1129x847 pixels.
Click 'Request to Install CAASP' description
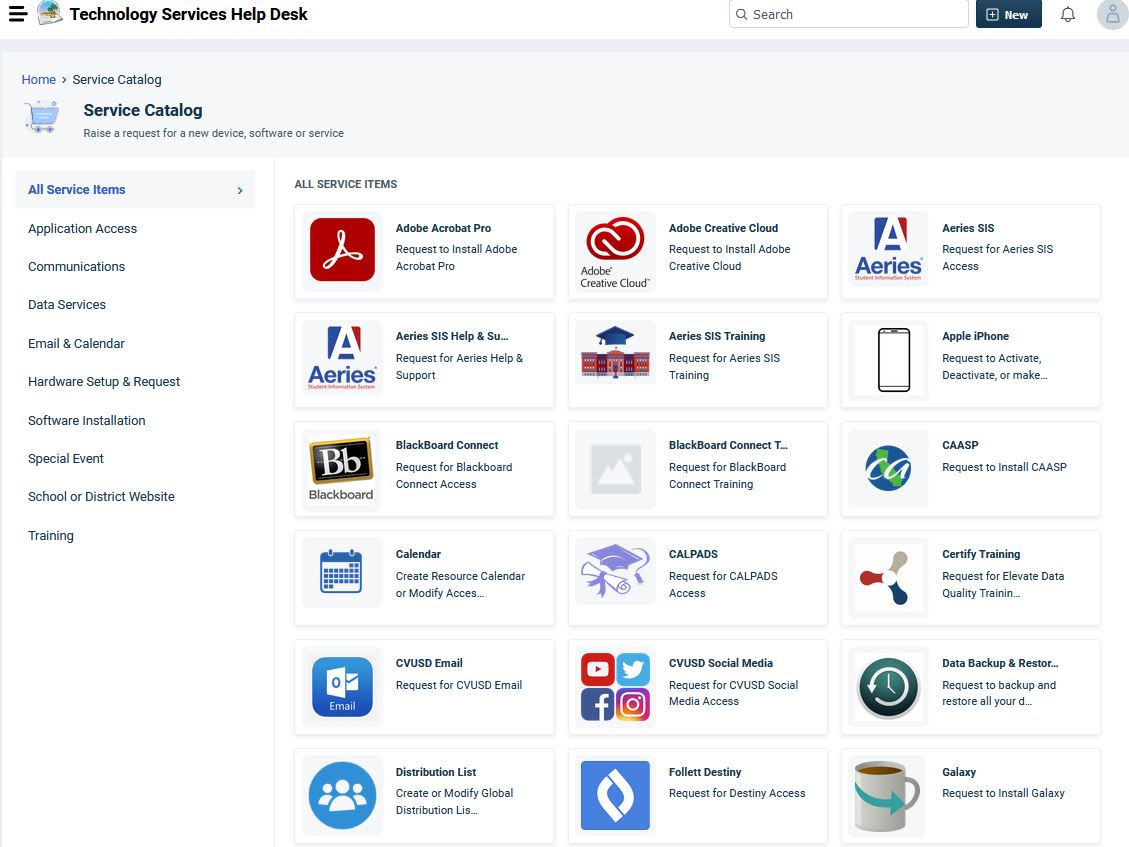(1004, 467)
